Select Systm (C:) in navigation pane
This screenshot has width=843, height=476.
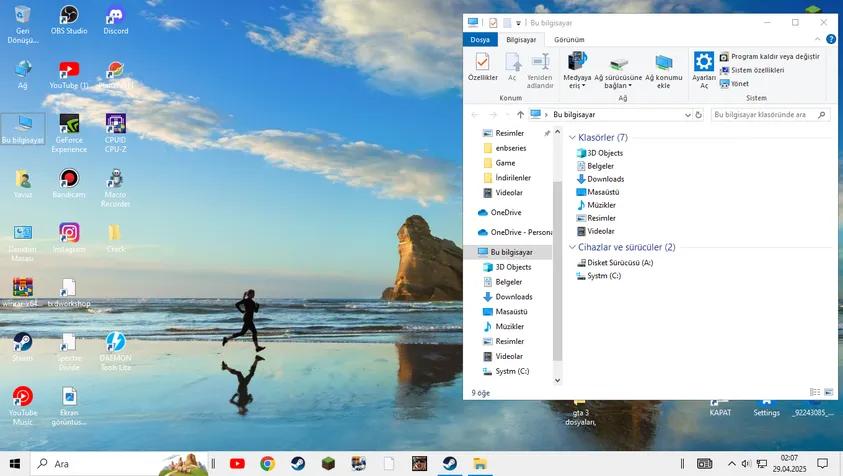coord(512,371)
